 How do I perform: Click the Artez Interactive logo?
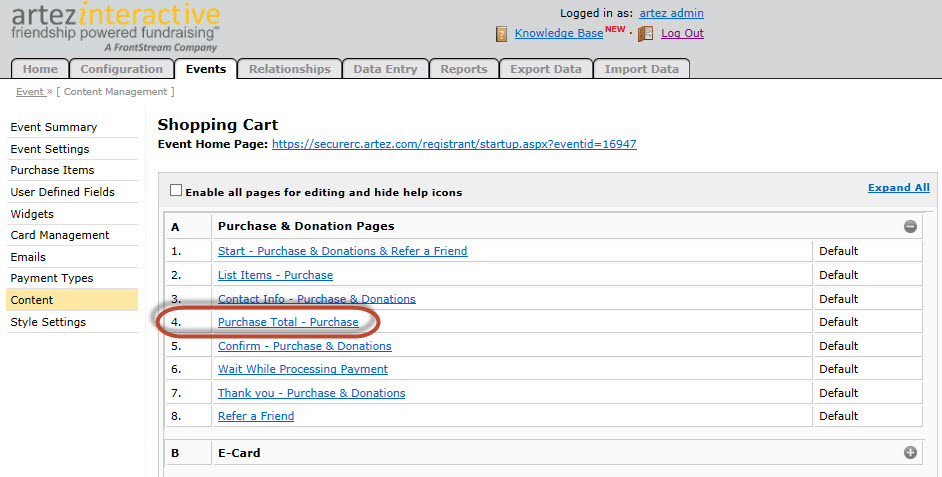click(x=115, y=27)
